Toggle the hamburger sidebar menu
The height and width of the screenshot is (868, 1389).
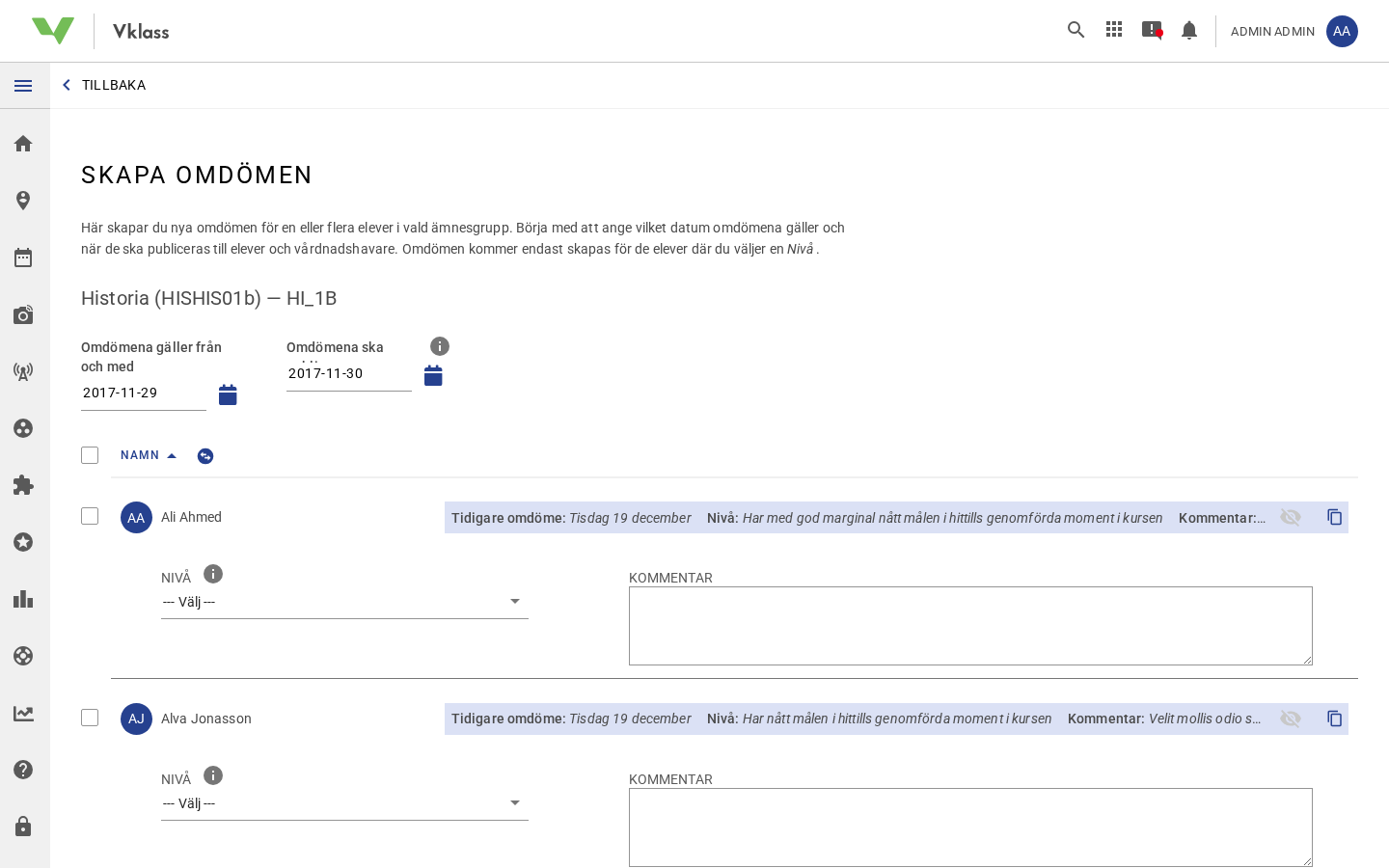pos(23,86)
